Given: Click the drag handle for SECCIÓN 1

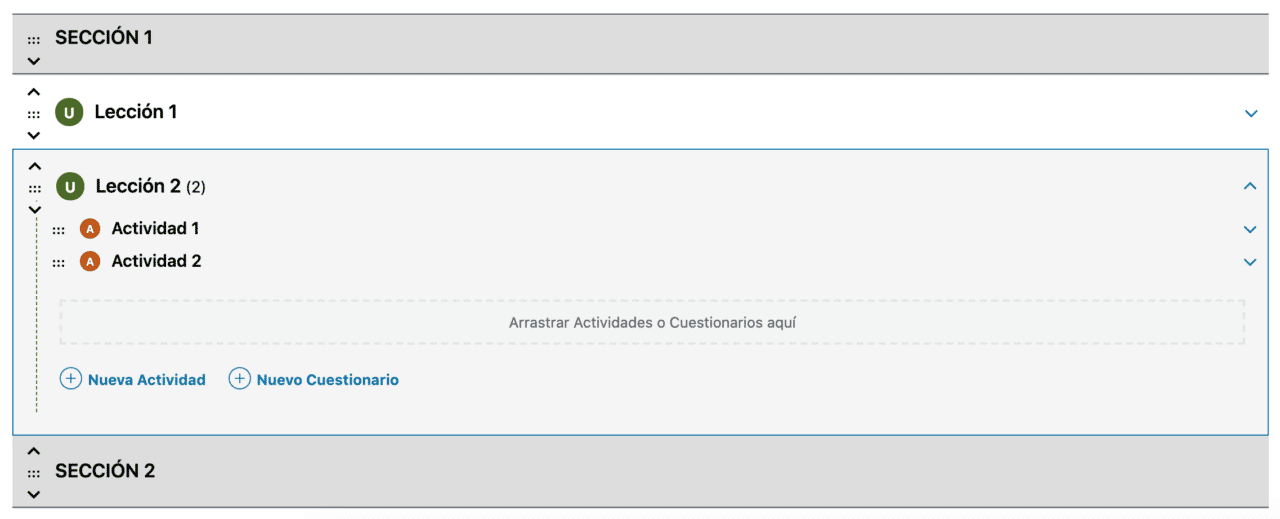Looking at the screenshot, I should point(34,40).
